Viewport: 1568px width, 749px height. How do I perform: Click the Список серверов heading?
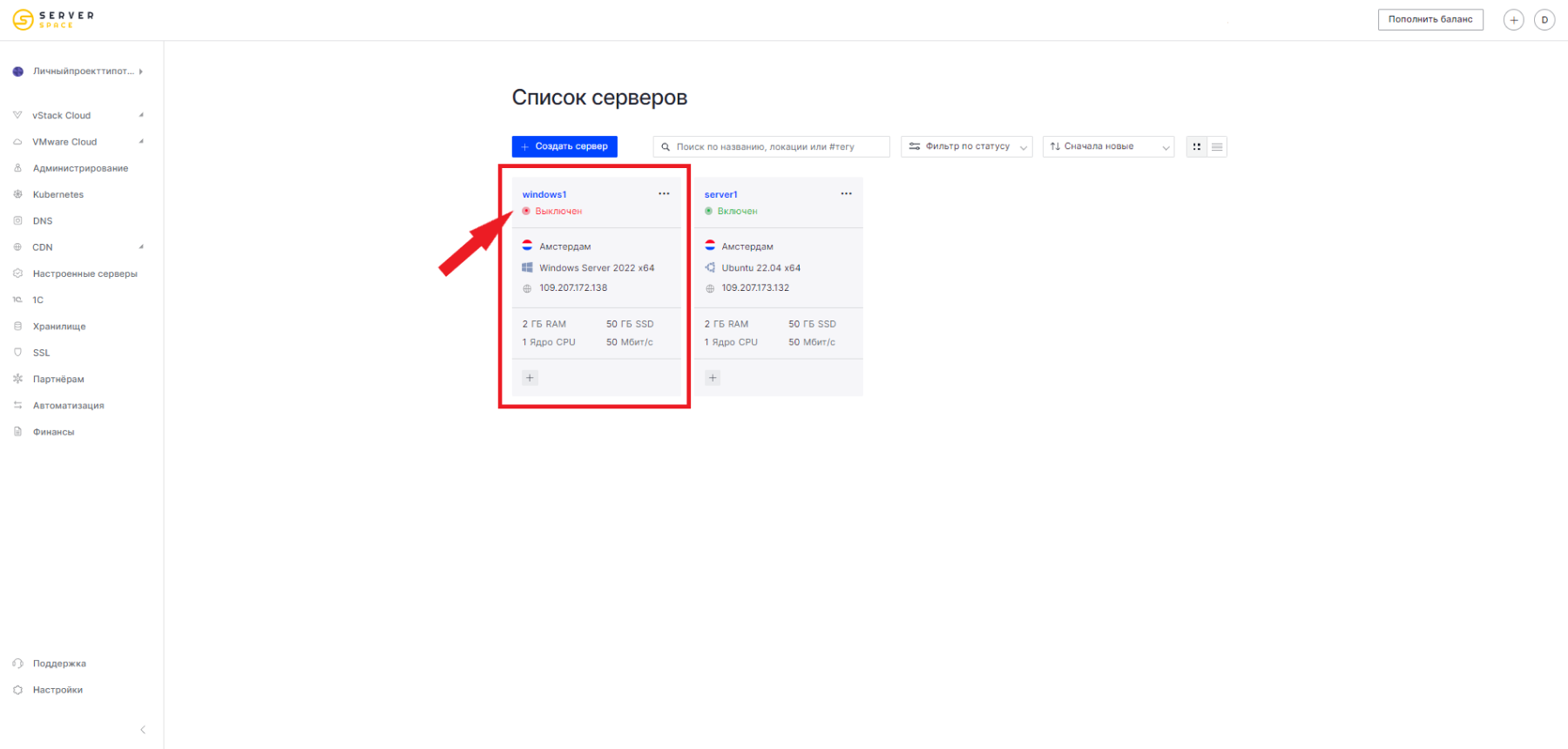click(x=599, y=98)
